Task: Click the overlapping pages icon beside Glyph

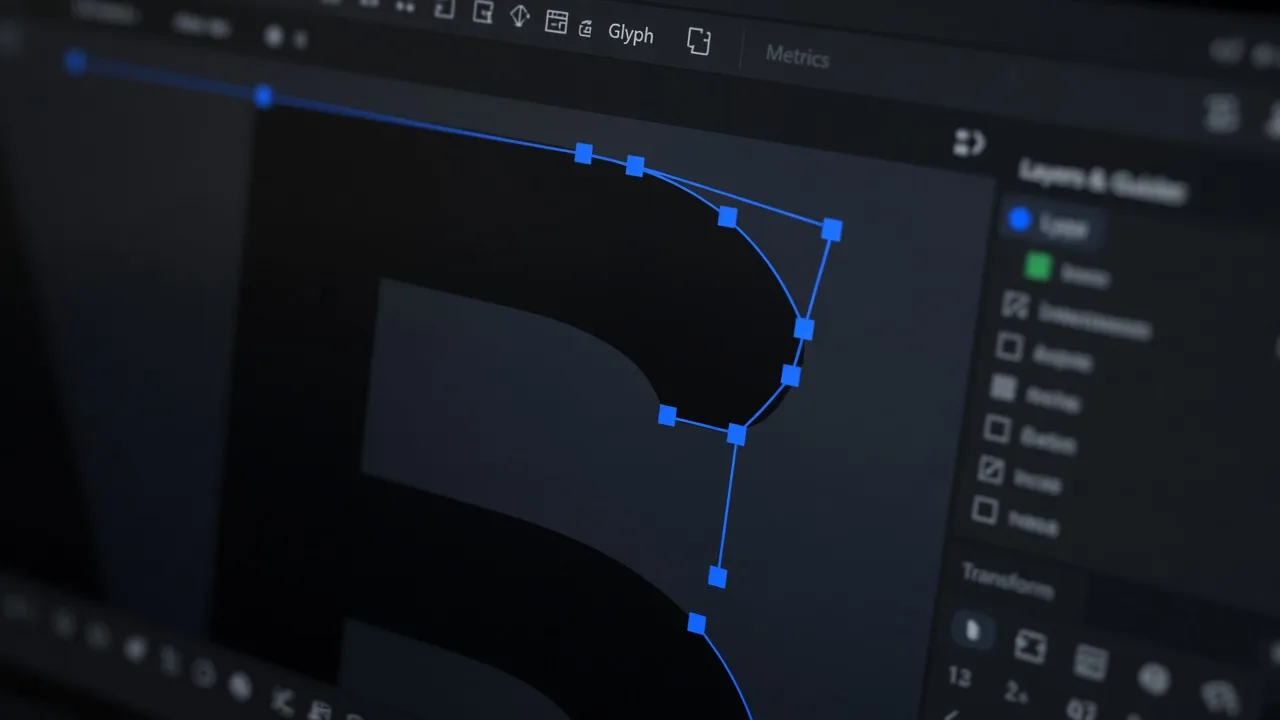Action: 699,41
